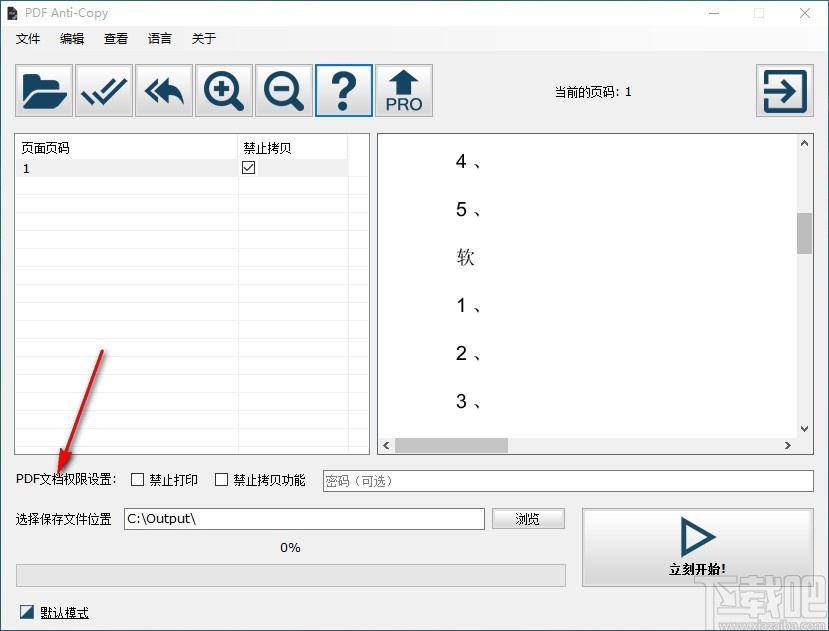Click 浏览 to choose output folder
Screen dimensions: 829x631
click(x=528, y=518)
